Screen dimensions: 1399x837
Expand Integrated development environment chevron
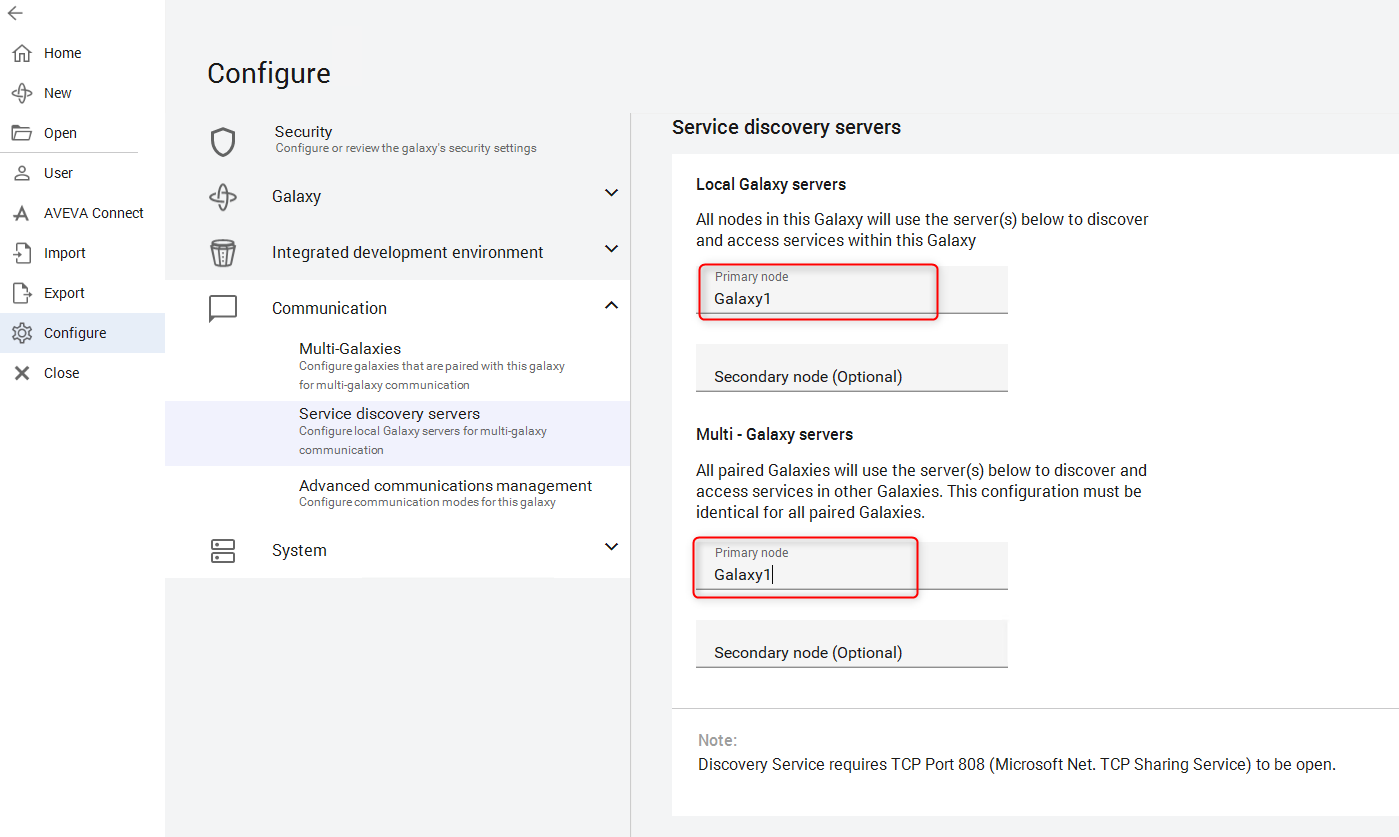pyautogui.click(x=612, y=249)
